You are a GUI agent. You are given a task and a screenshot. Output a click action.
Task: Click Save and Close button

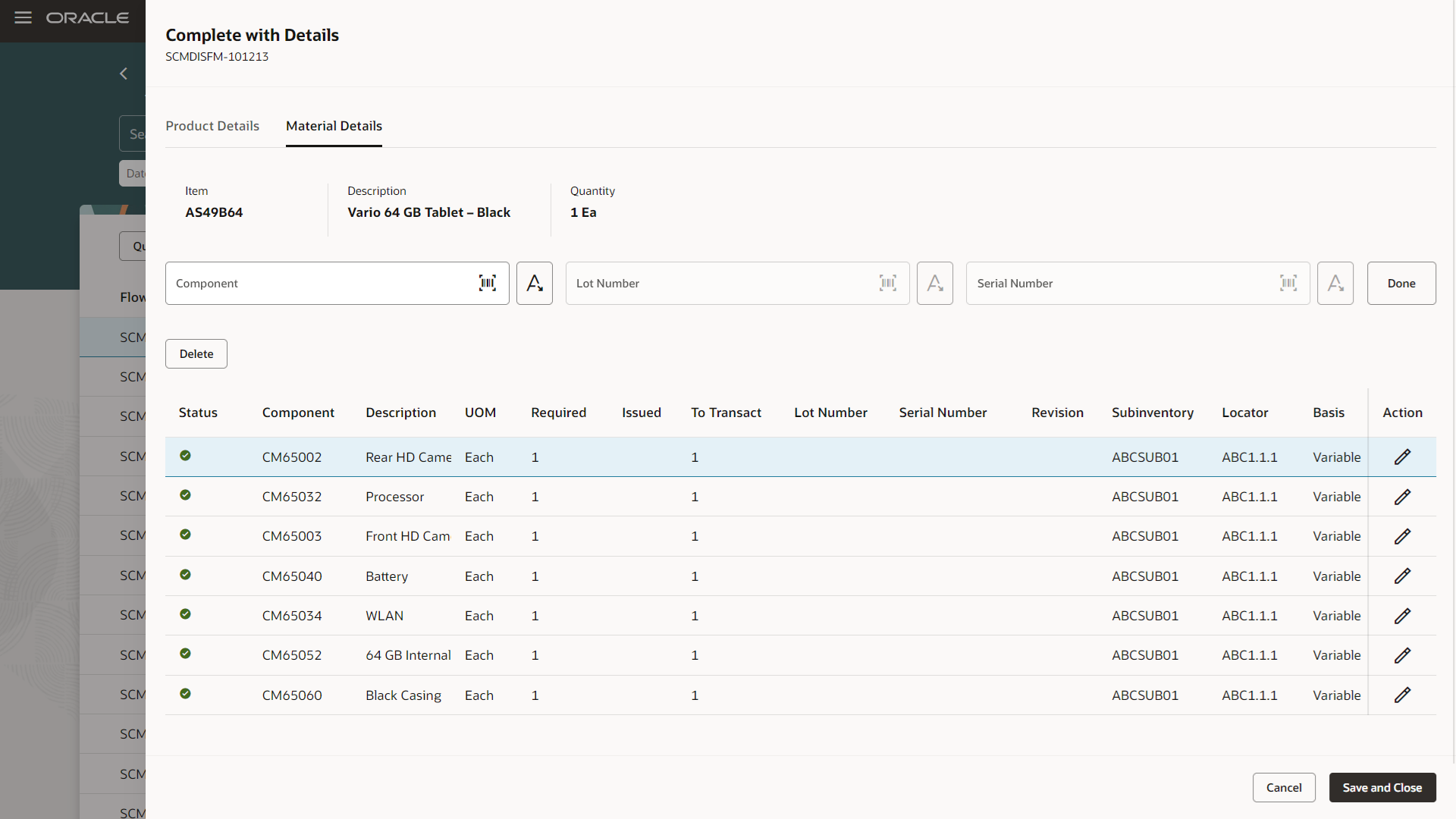1382,787
